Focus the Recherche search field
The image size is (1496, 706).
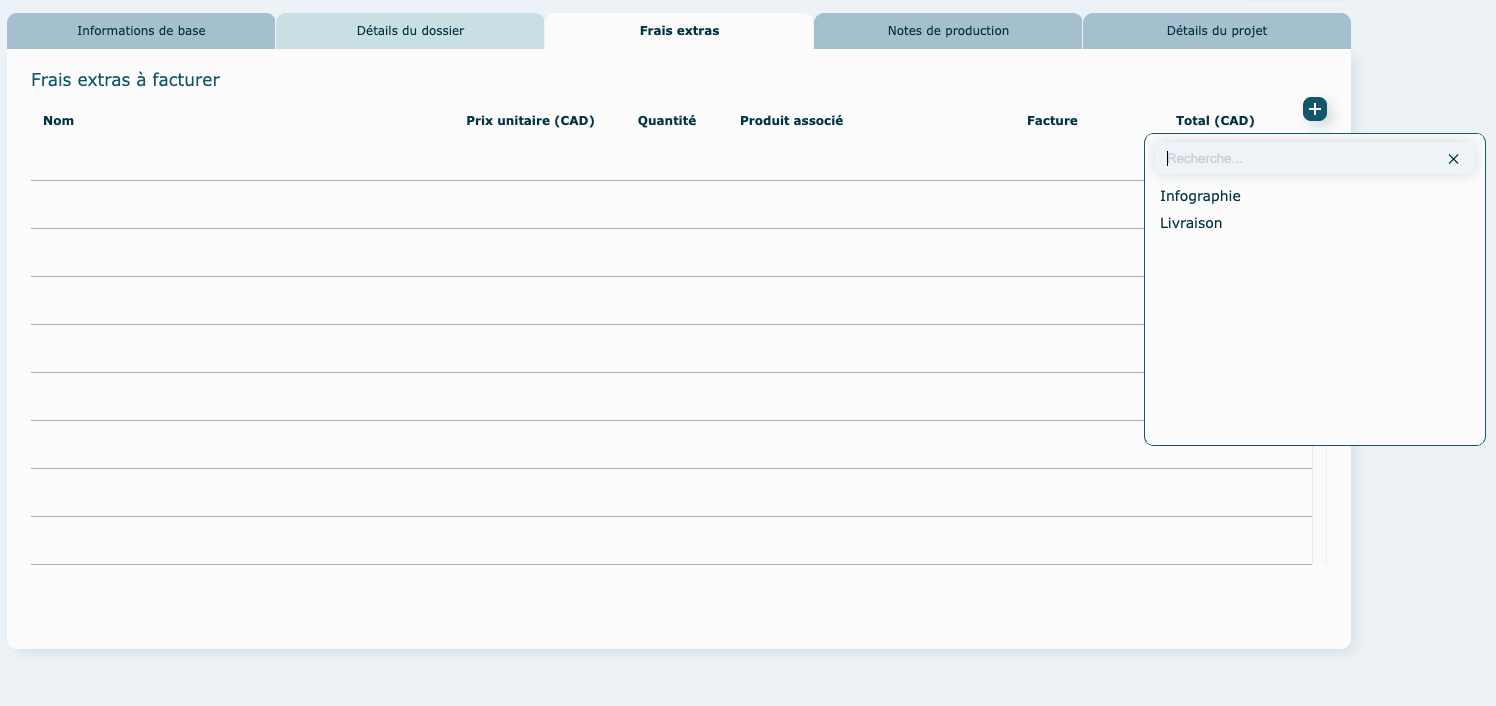(x=1300, y=159)
